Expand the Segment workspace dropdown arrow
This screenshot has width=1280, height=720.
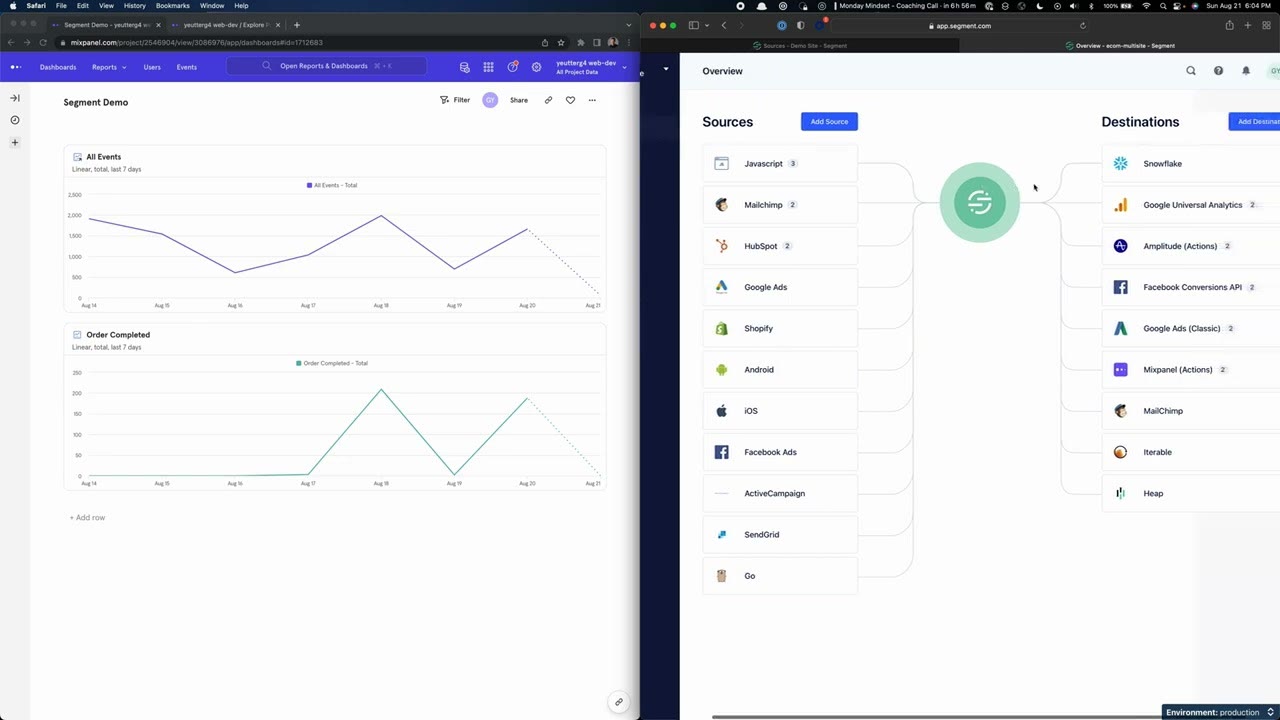(x=666, y=69)
